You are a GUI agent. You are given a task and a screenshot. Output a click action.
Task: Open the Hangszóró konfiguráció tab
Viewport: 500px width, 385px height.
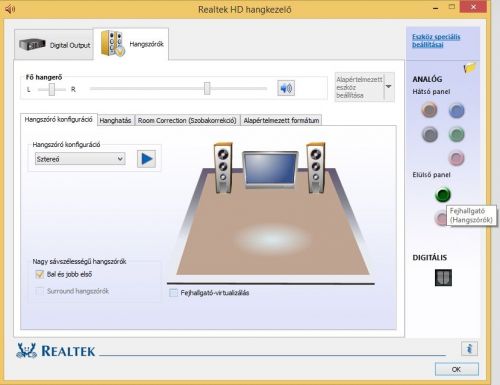tap(59, 120)
